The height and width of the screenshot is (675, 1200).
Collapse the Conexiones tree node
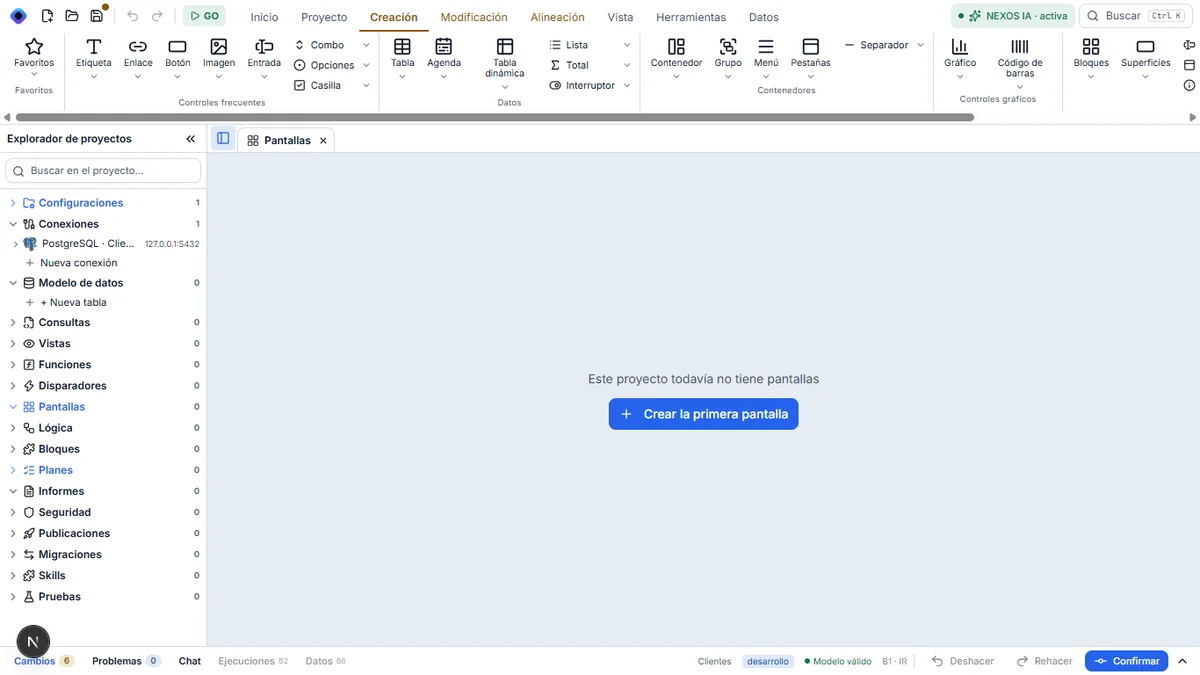13,224
